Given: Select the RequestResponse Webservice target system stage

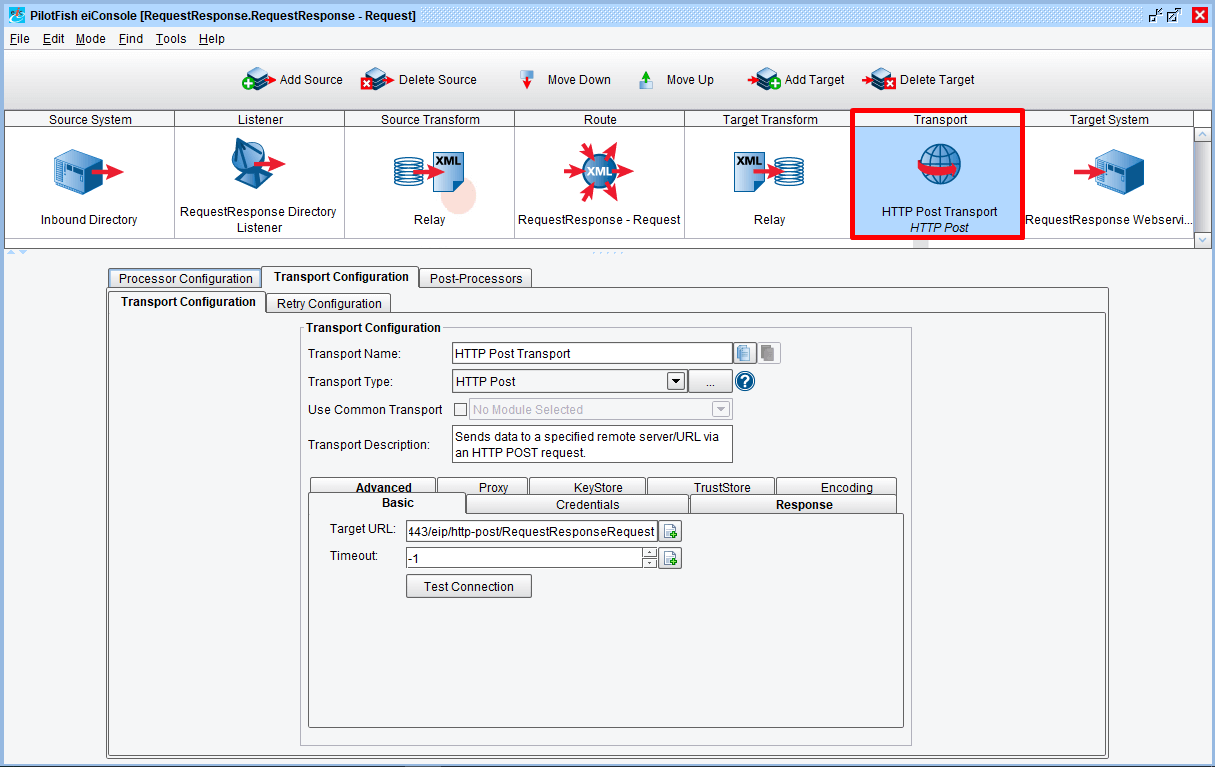Looking at the screenshot, I should (x=1109, y=183).
